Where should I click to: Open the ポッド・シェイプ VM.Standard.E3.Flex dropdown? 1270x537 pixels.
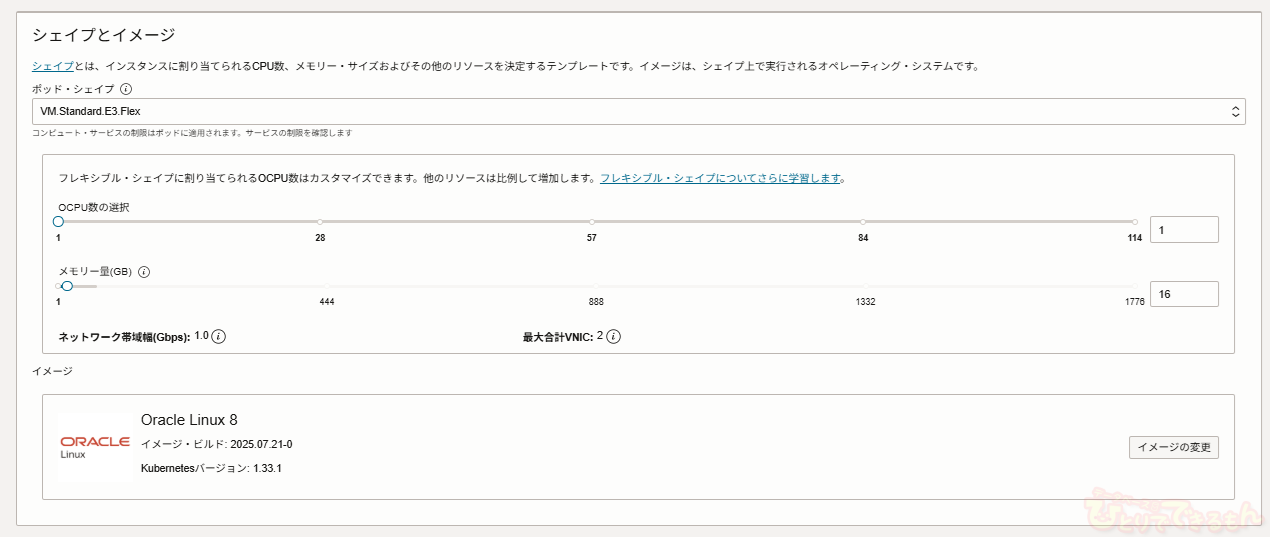click(x=638, y=111)
